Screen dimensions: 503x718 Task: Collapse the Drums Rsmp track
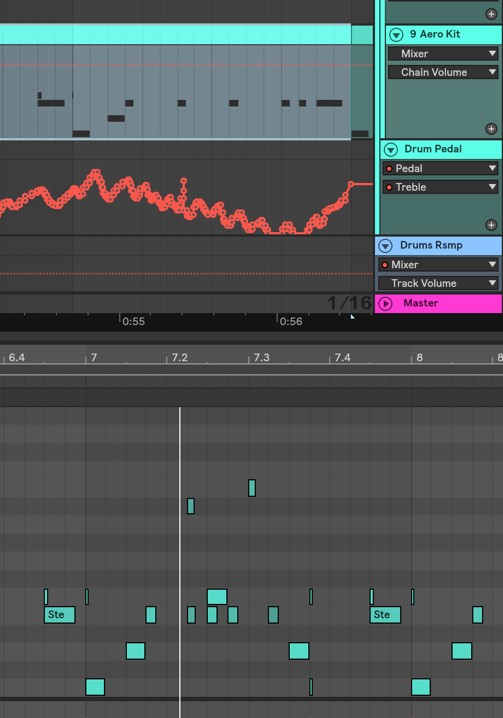386,245
